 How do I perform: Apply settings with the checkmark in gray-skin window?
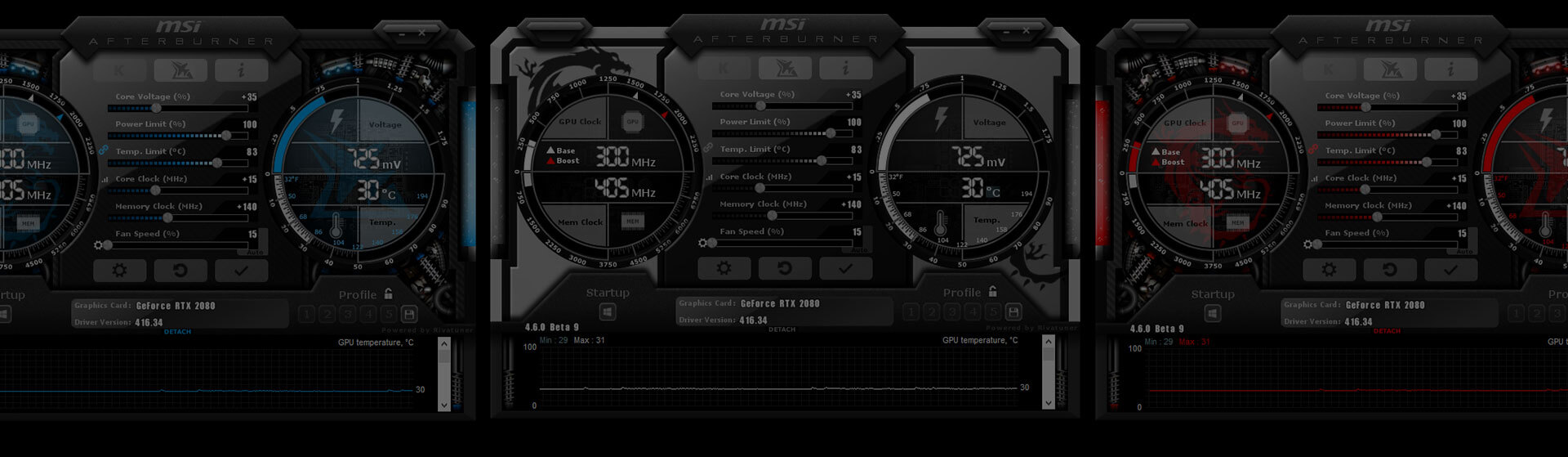coord(846,268)
